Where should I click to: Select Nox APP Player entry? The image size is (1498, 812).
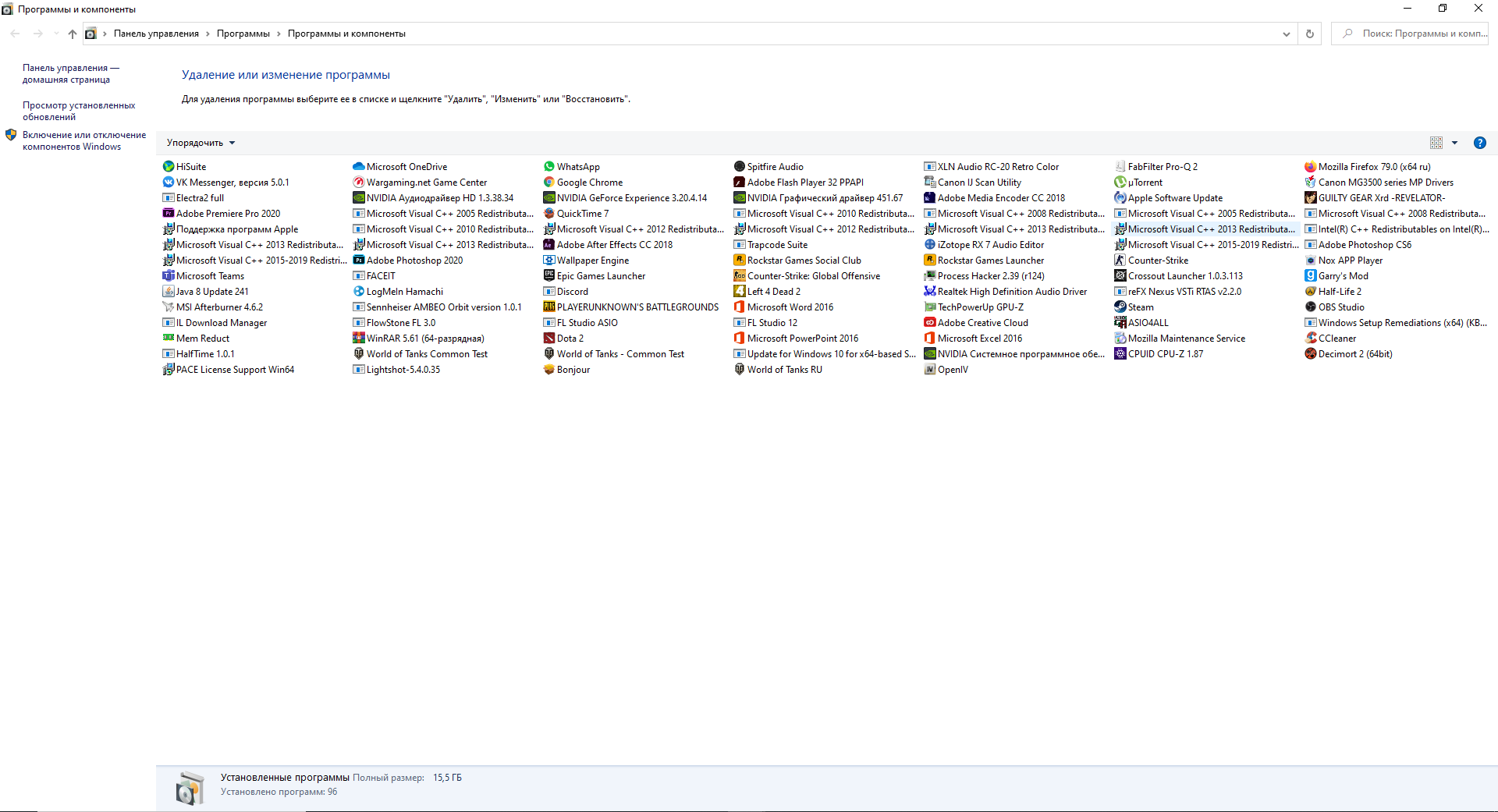1344,260
